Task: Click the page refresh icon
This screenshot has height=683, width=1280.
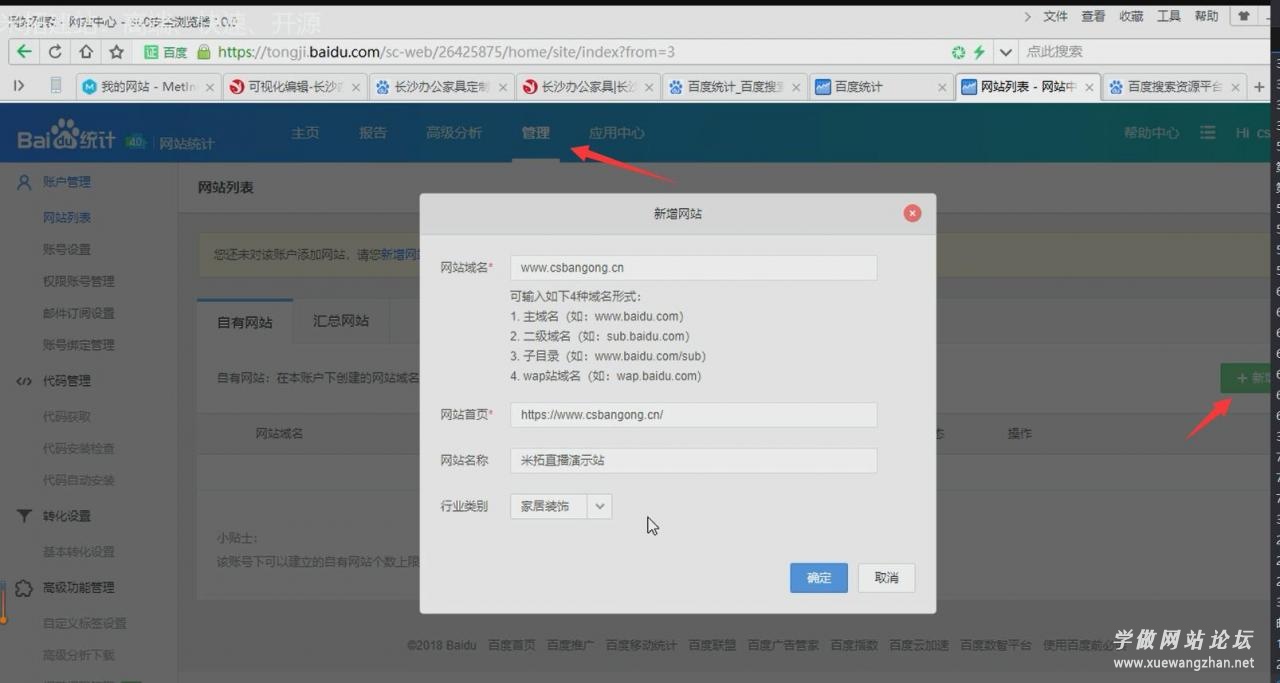Action: click(x=54, y=51)
